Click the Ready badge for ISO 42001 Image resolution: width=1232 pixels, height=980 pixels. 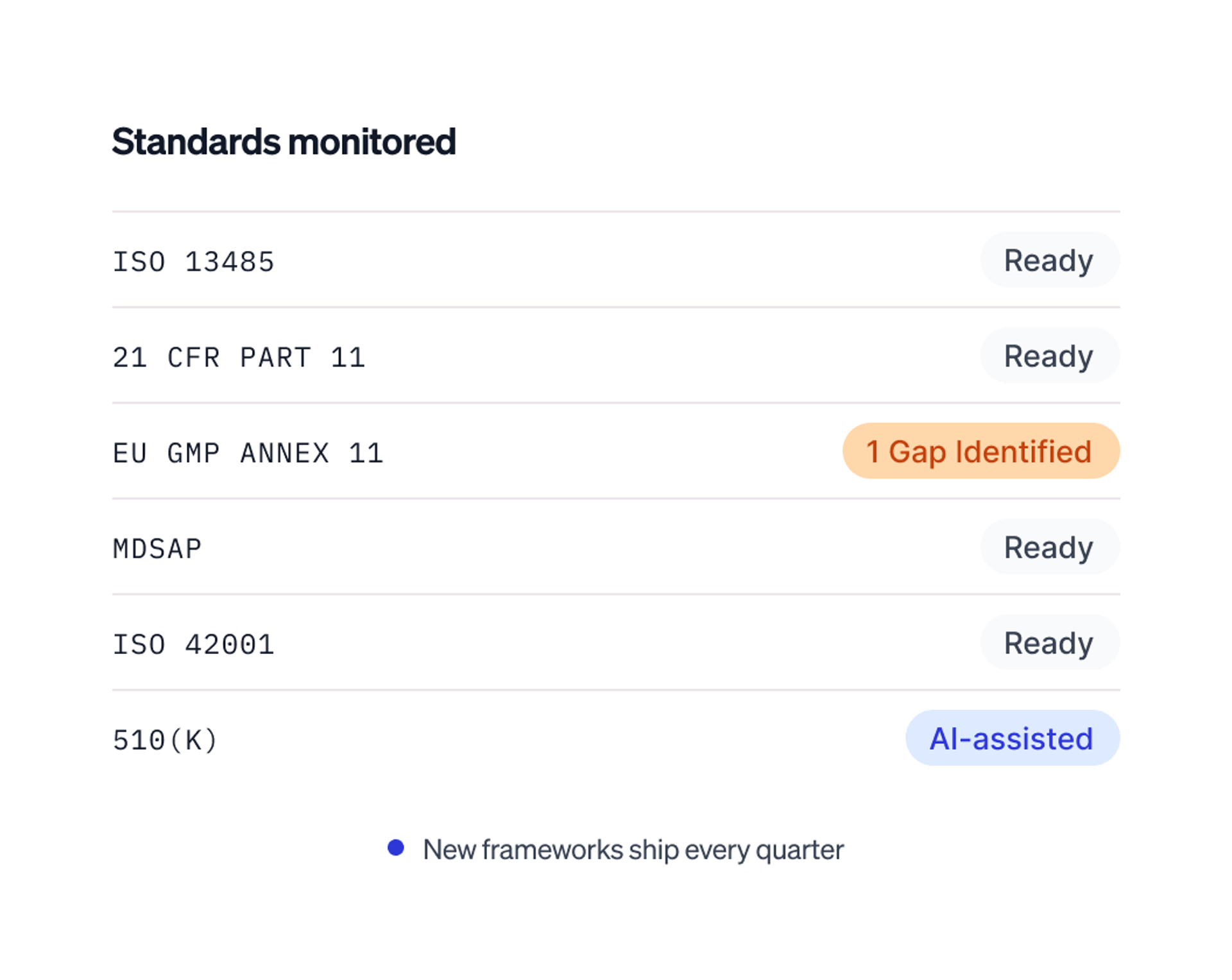tap(1049, 642)
